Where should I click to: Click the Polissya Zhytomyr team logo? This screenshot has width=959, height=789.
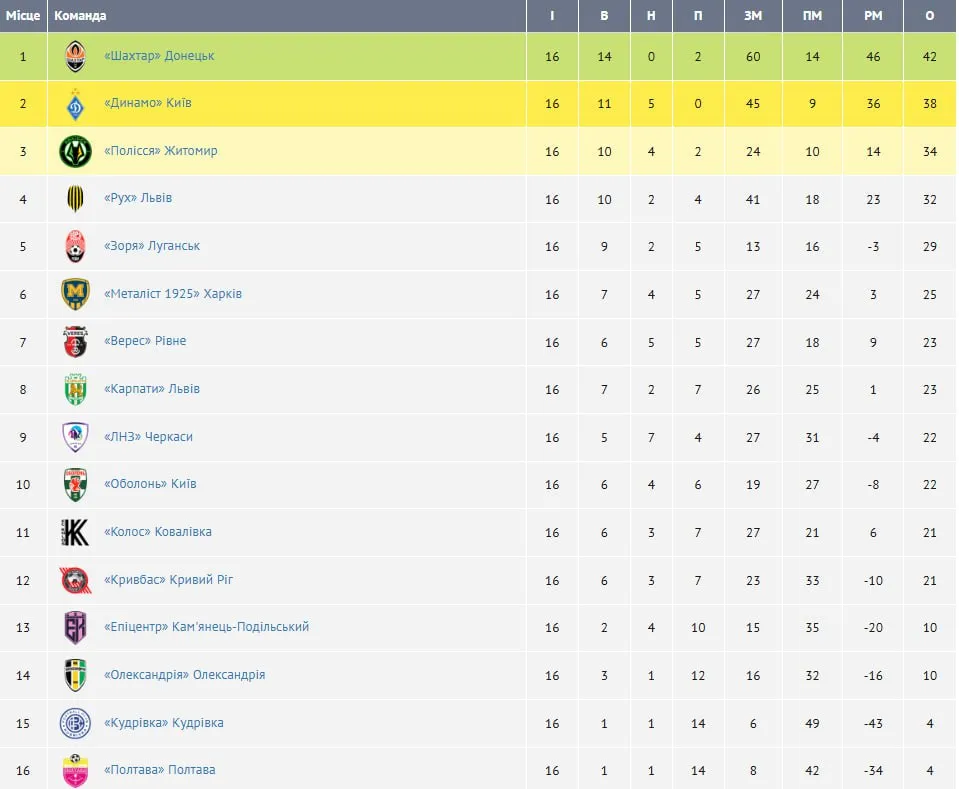[x=75, y=152]
